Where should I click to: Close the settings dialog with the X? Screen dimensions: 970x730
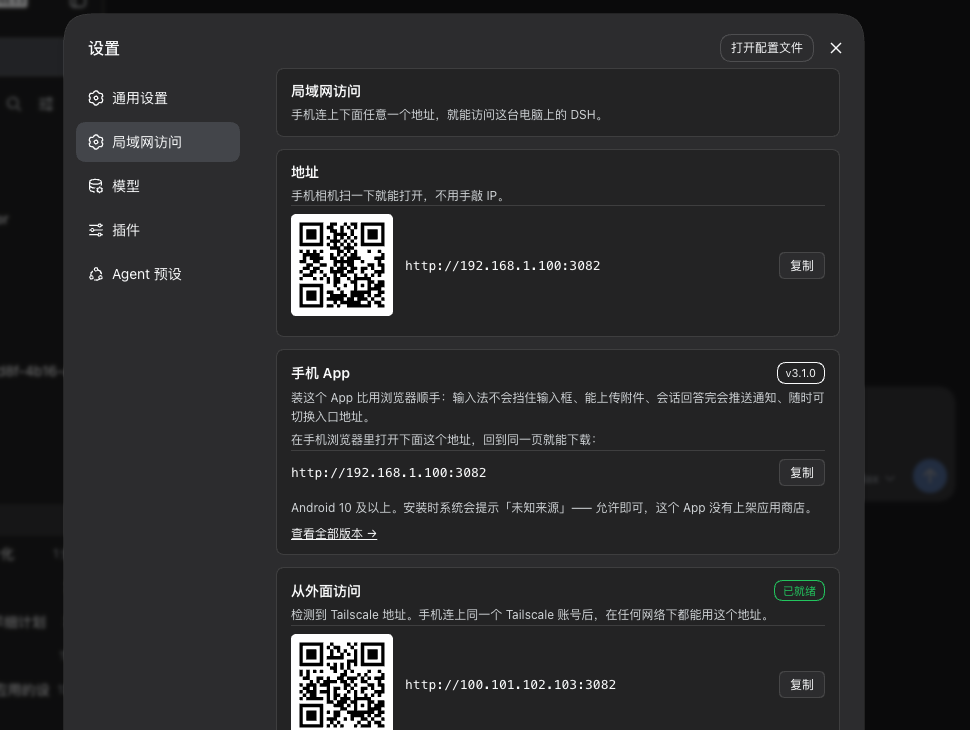point(836,48)
